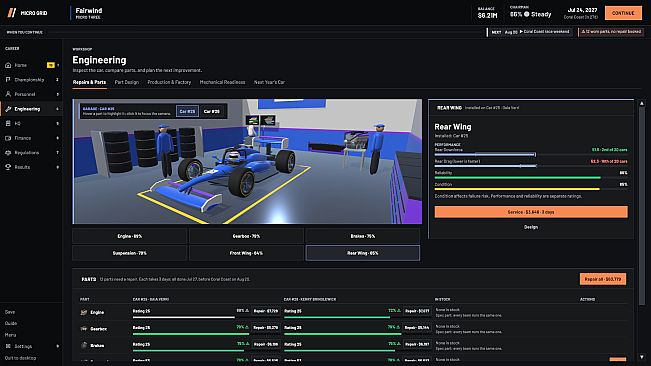
Task: Click the date Jul 24, 2027
Action: (x=582, y=10)
